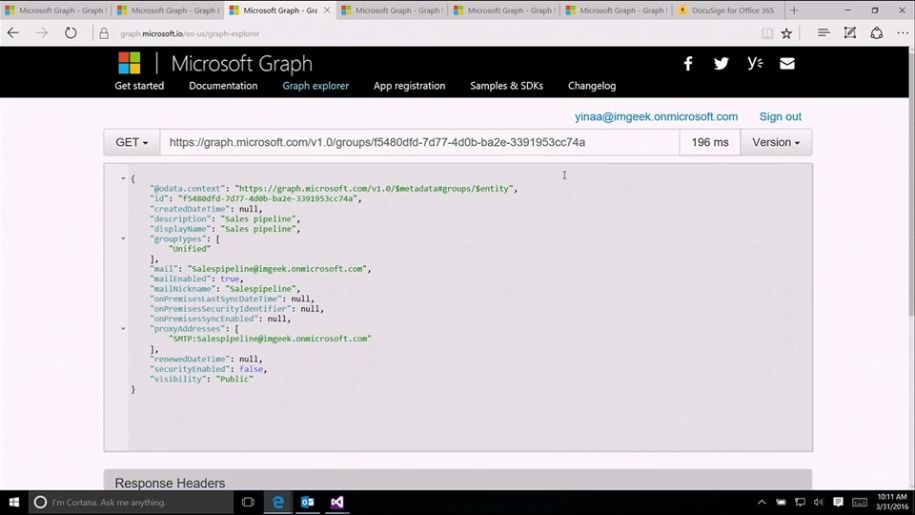The image size is (915, 515).
Task: Click the mail envelope icon in header
Action: point(787,64)
